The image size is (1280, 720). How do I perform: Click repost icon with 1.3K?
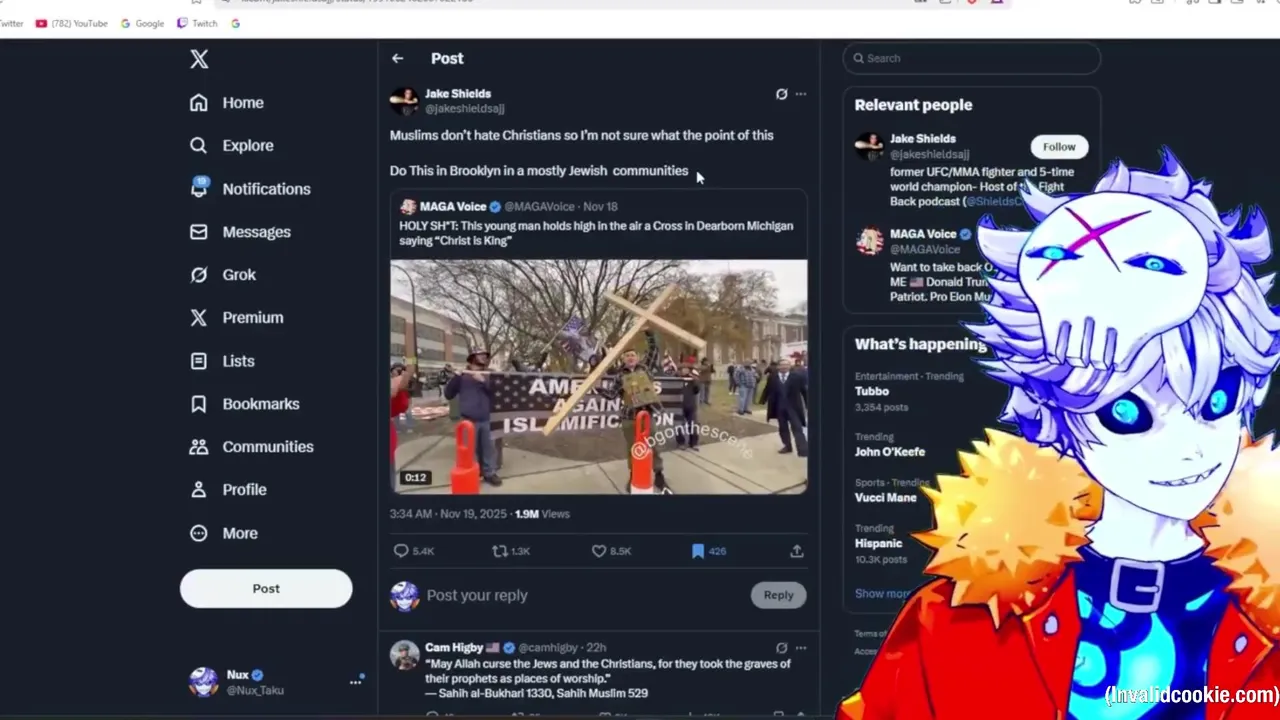(500, 551)
